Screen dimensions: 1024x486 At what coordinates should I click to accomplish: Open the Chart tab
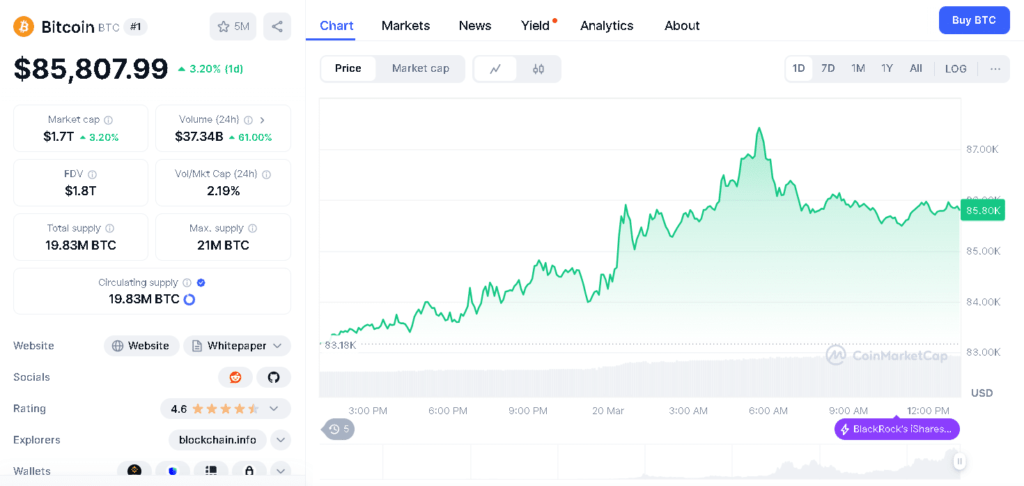coord(336,25)
